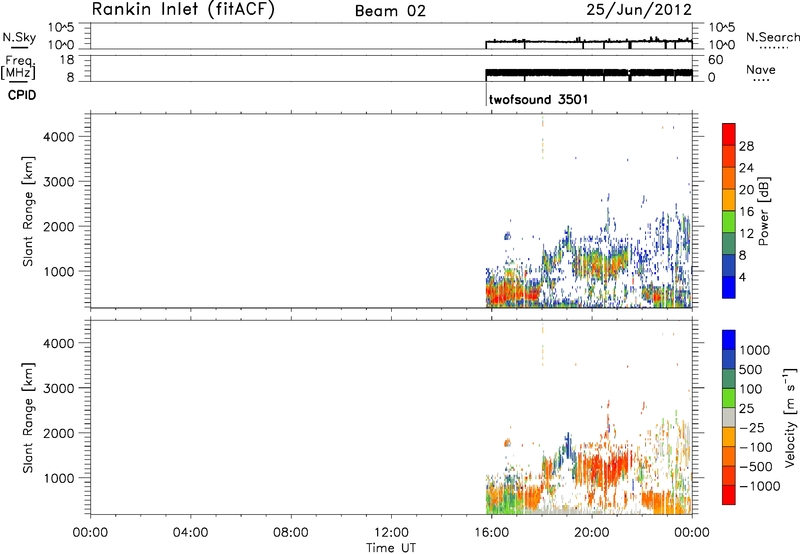Screen dimensions: 800x554
Task: Click the 16 tick label on the power colorbar
Action: point(746,212)
